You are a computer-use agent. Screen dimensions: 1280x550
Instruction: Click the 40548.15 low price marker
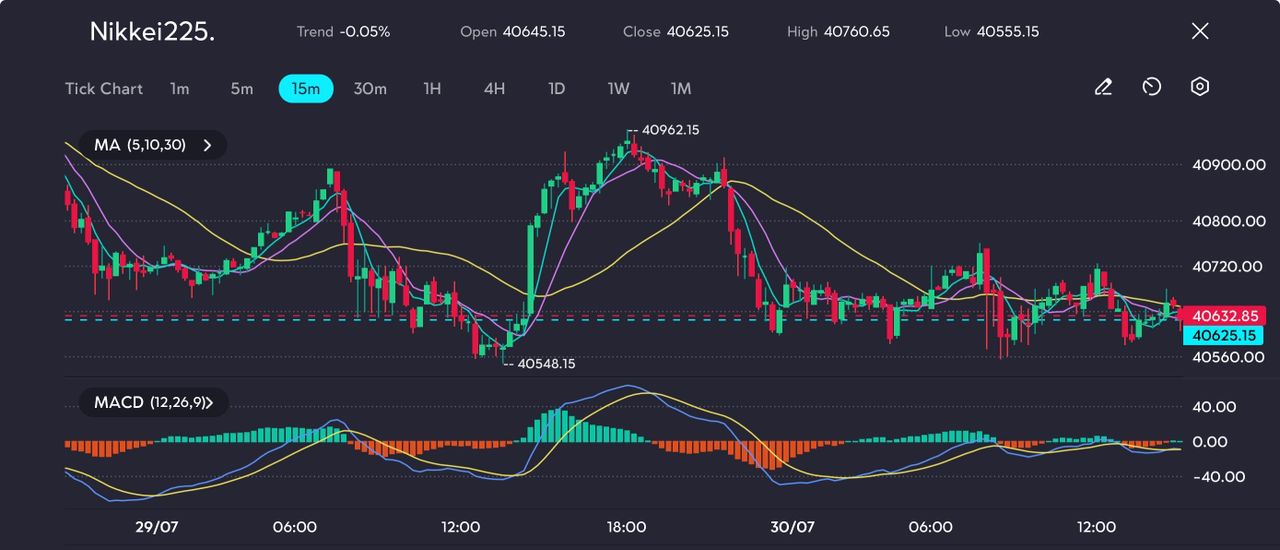[x=545, y=364]
